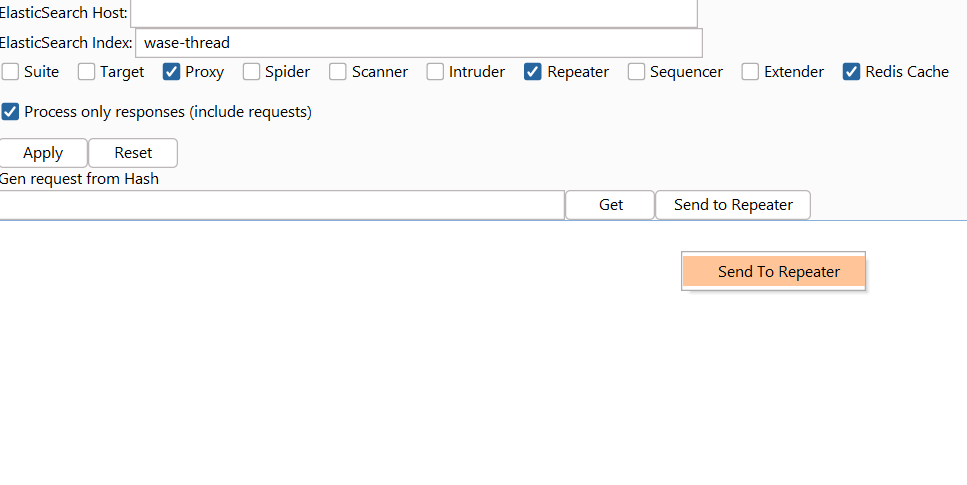The width and height of the screenshot is (967, 485).
Task: Enable the Spider checkbox
Action: tap(251, 72)
